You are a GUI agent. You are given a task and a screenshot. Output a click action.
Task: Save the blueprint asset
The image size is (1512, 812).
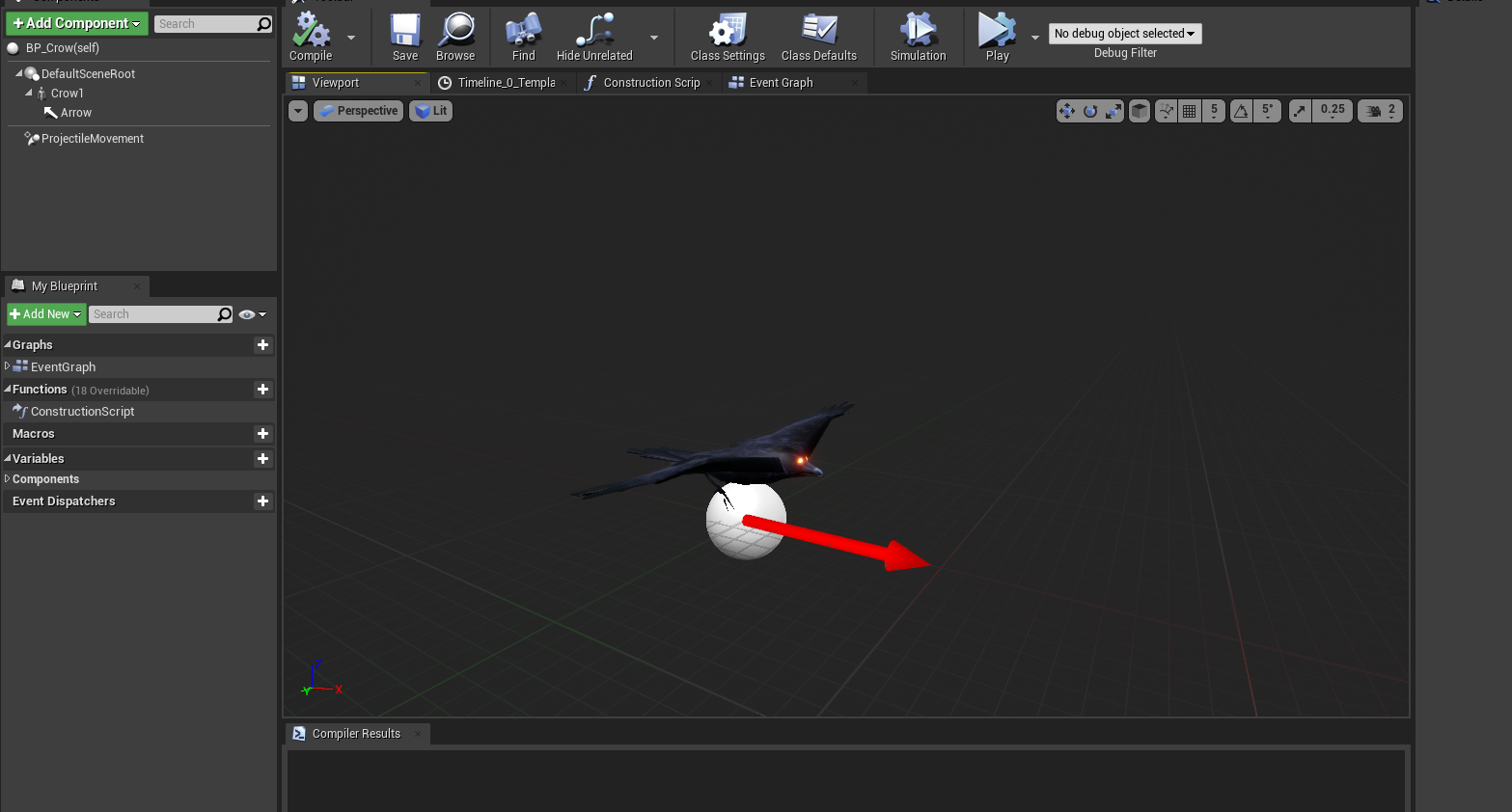coord(405,37)
